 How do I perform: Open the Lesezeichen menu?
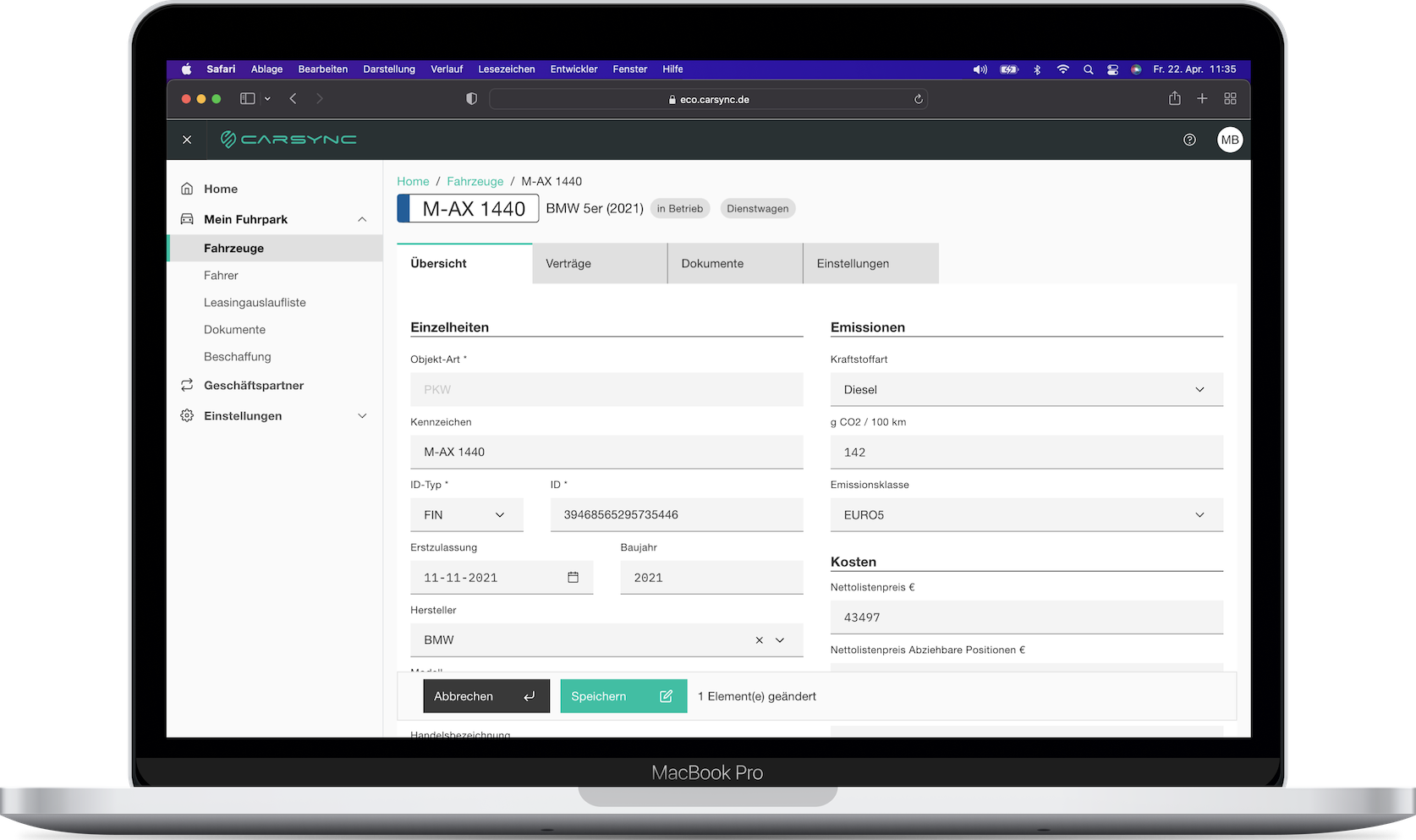(x=507, y=69)
